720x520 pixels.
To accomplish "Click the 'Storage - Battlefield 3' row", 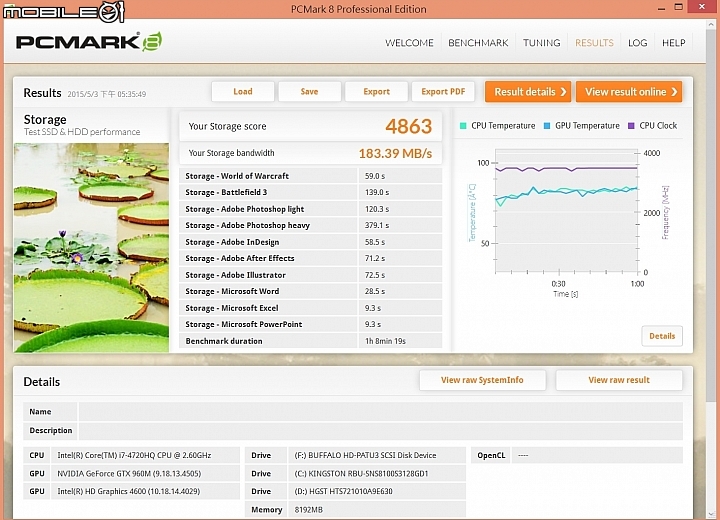I will 310,192.
